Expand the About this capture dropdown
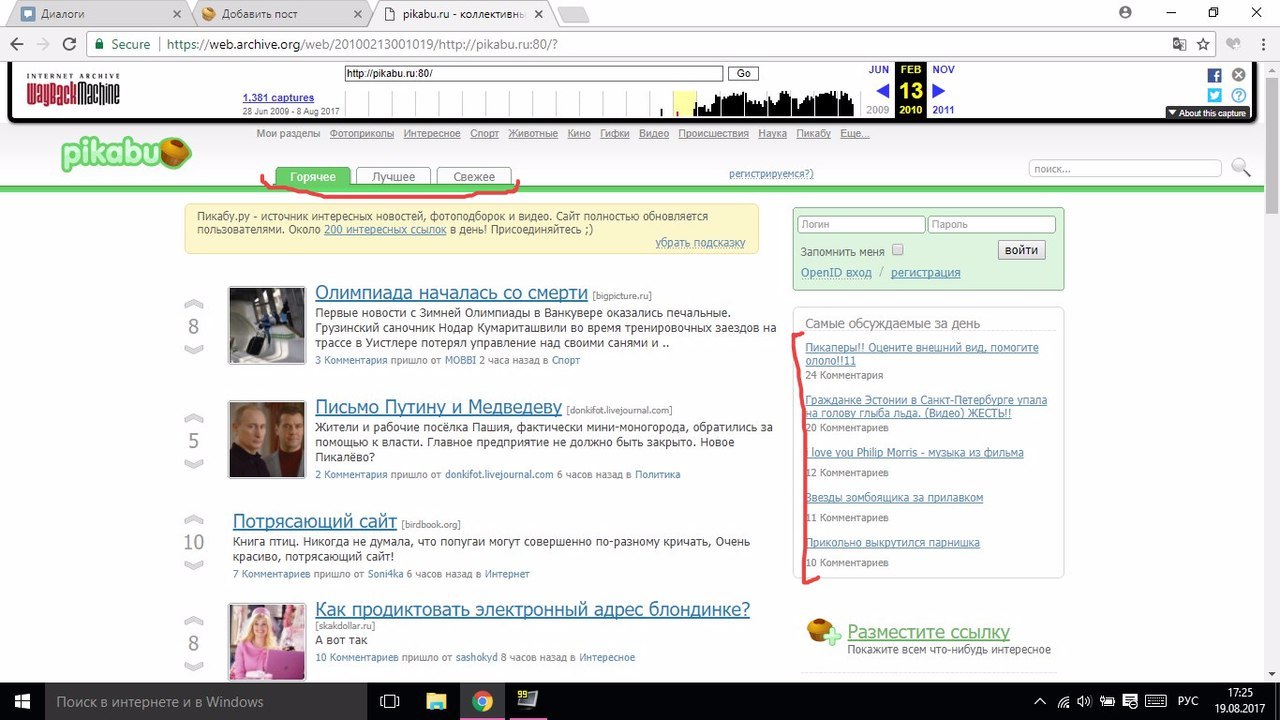 pos(1207,113)
